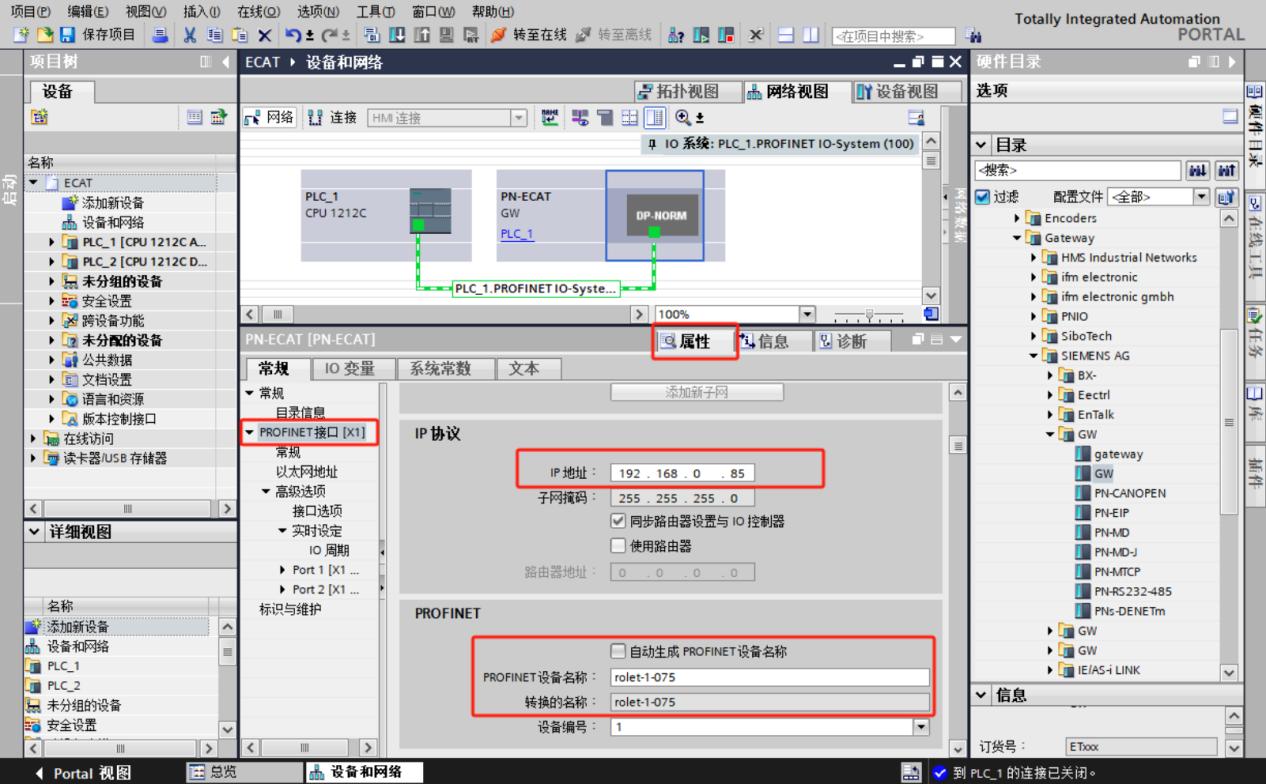The width and height of the screenshot is (1266, 784).
Task: Click the 连接 button in network toolbar
Action: 333,118
